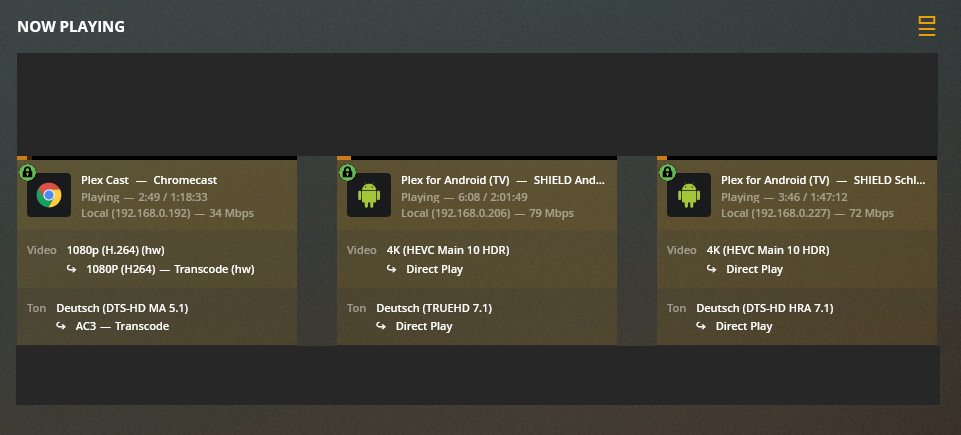
Task: Click the progress bar of 6:08 / 2:01:49 session
Action: (477, 158)
